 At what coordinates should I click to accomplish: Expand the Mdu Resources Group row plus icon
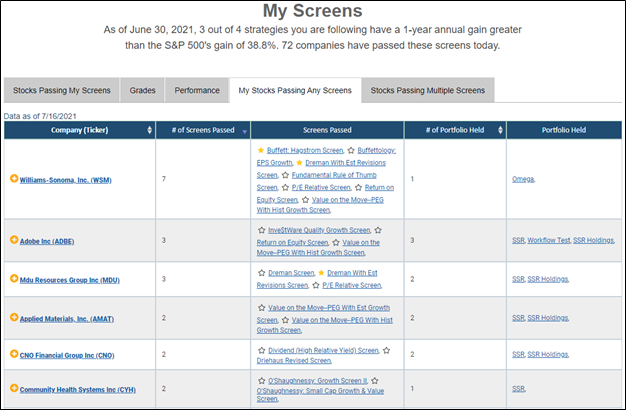14,278
